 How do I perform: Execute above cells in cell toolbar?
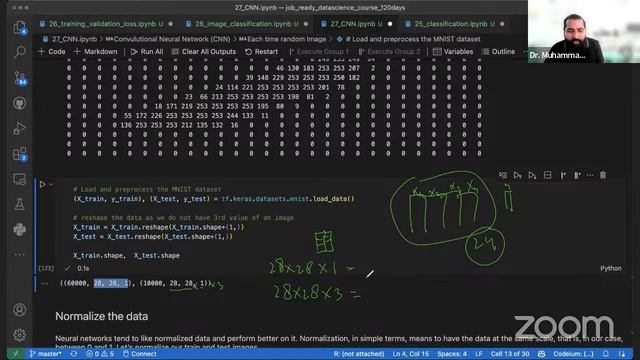[x=517, y=175]
